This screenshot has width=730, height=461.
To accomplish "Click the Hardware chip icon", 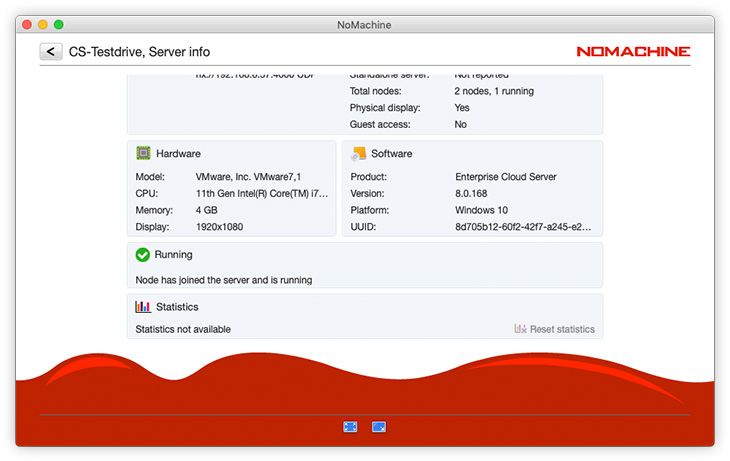I will coord(143,154).
